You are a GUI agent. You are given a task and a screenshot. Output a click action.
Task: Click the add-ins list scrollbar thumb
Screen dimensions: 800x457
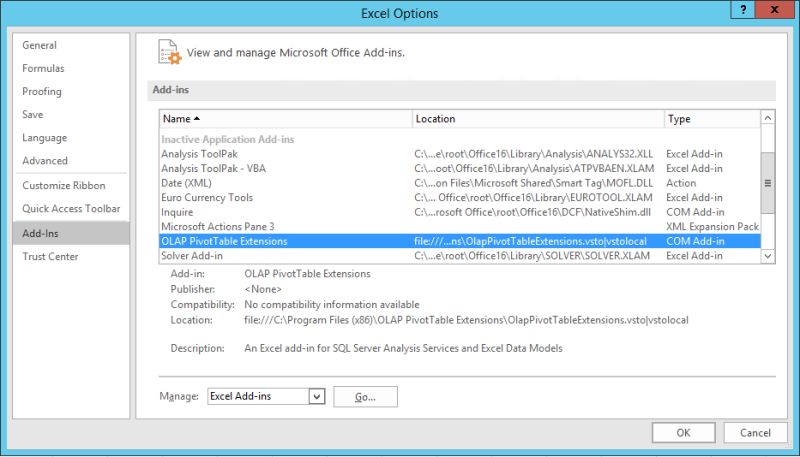[x=767, y=183]
